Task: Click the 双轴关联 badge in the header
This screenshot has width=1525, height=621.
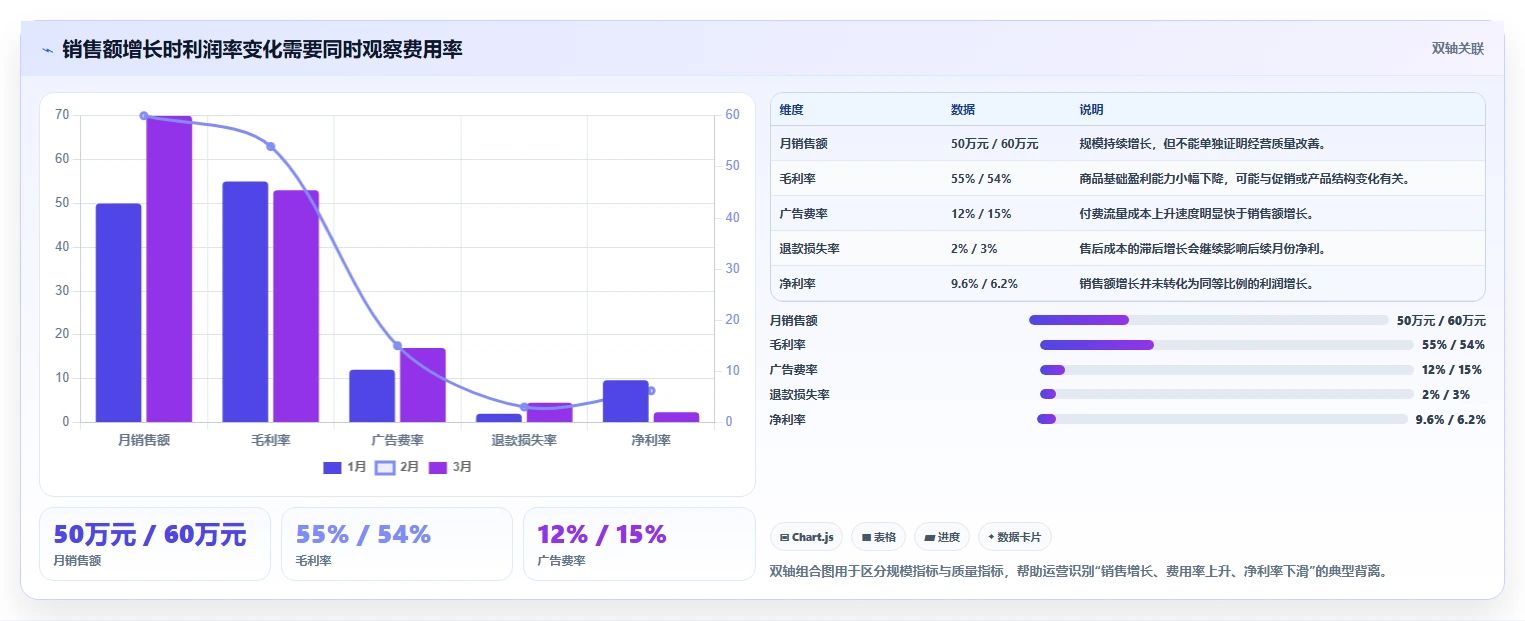Action: click(1458, 49)
